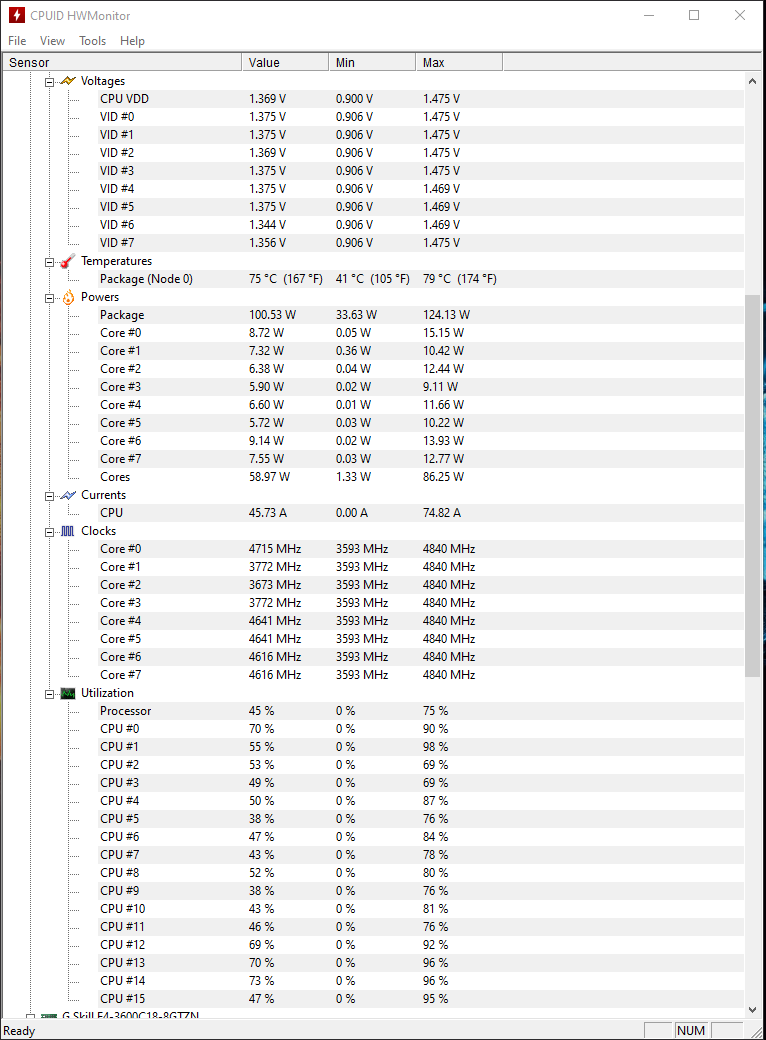Click the Max column header
766x1040 pixels.
coord(459,62)
